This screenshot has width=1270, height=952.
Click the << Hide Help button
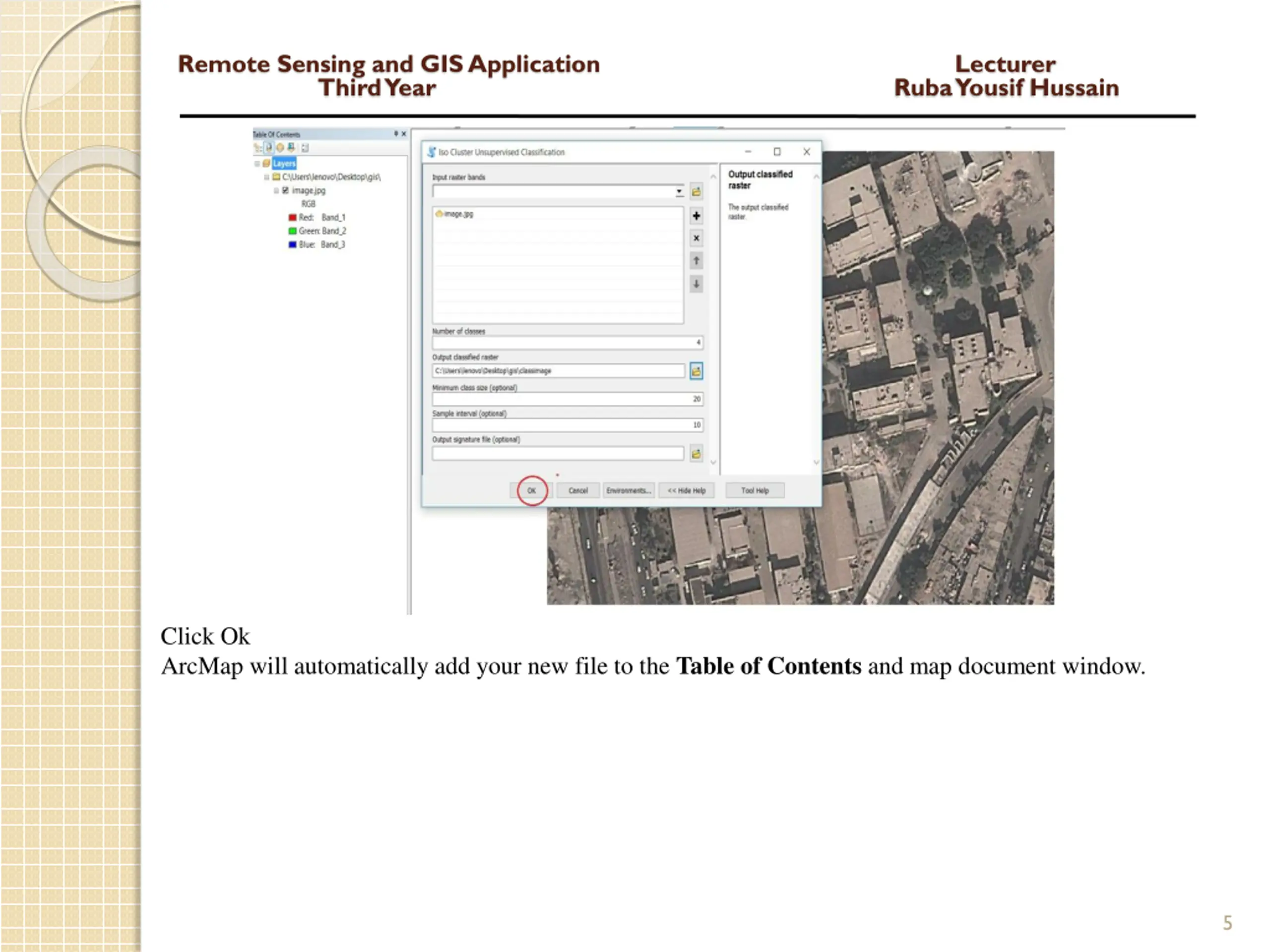(x=687, y=491)
